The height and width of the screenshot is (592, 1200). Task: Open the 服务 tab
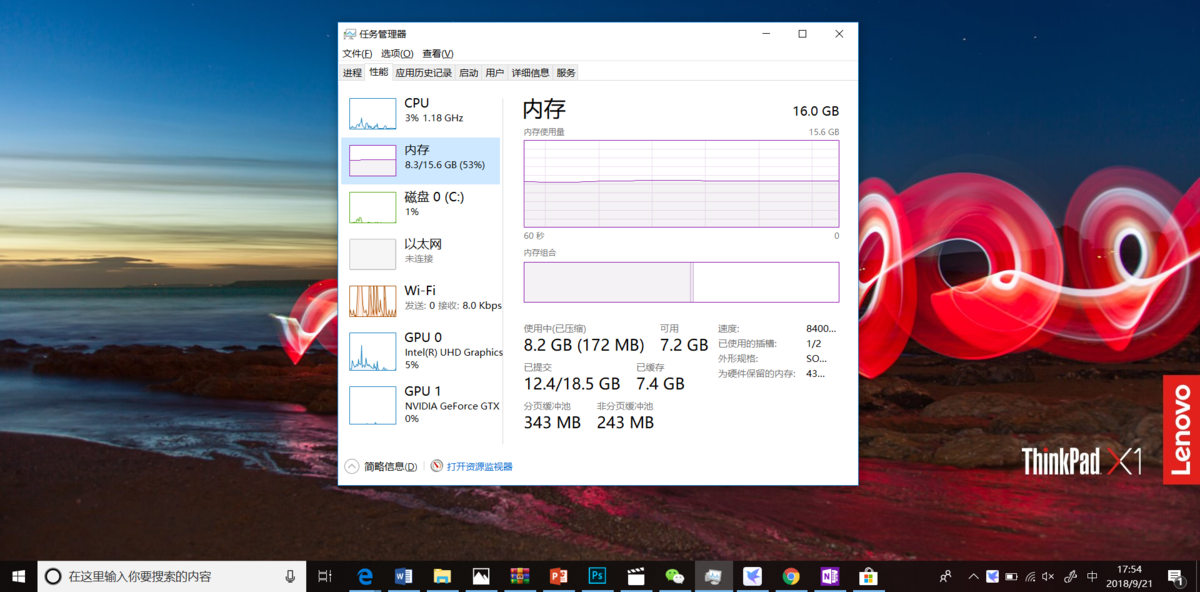[566, 73]
